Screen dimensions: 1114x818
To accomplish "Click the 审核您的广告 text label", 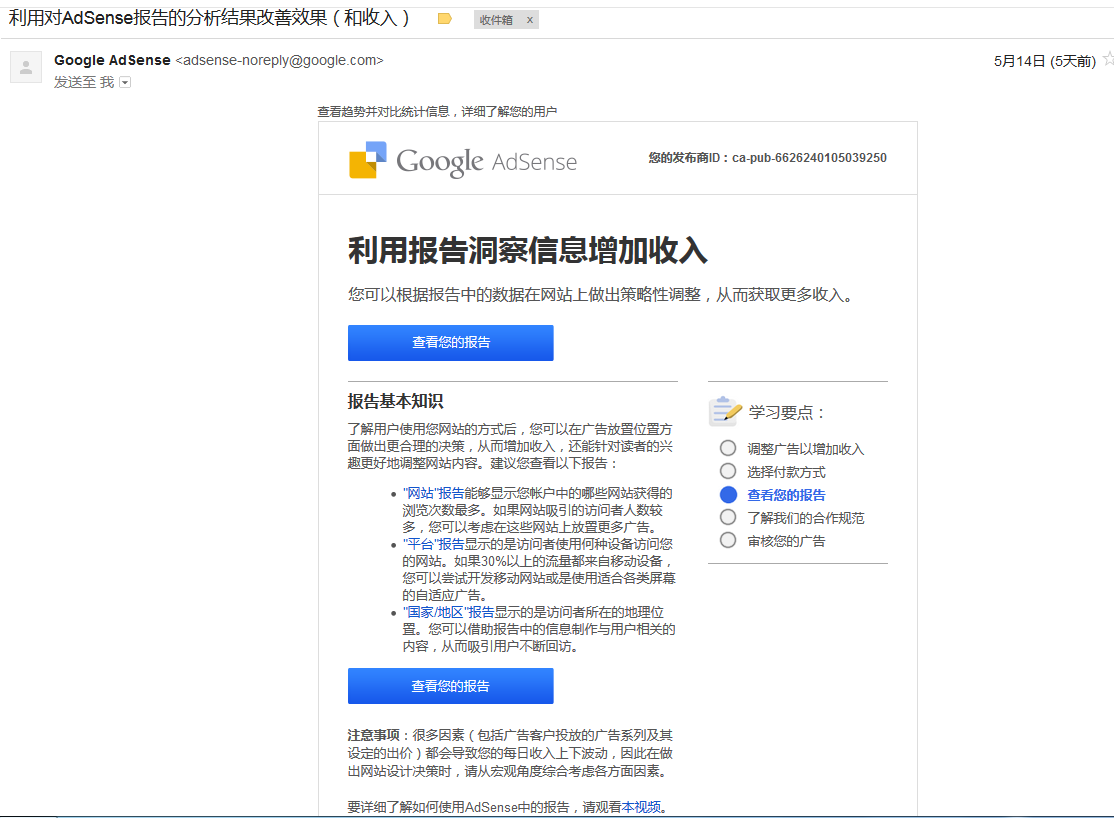I will click(x=786, y=541).
